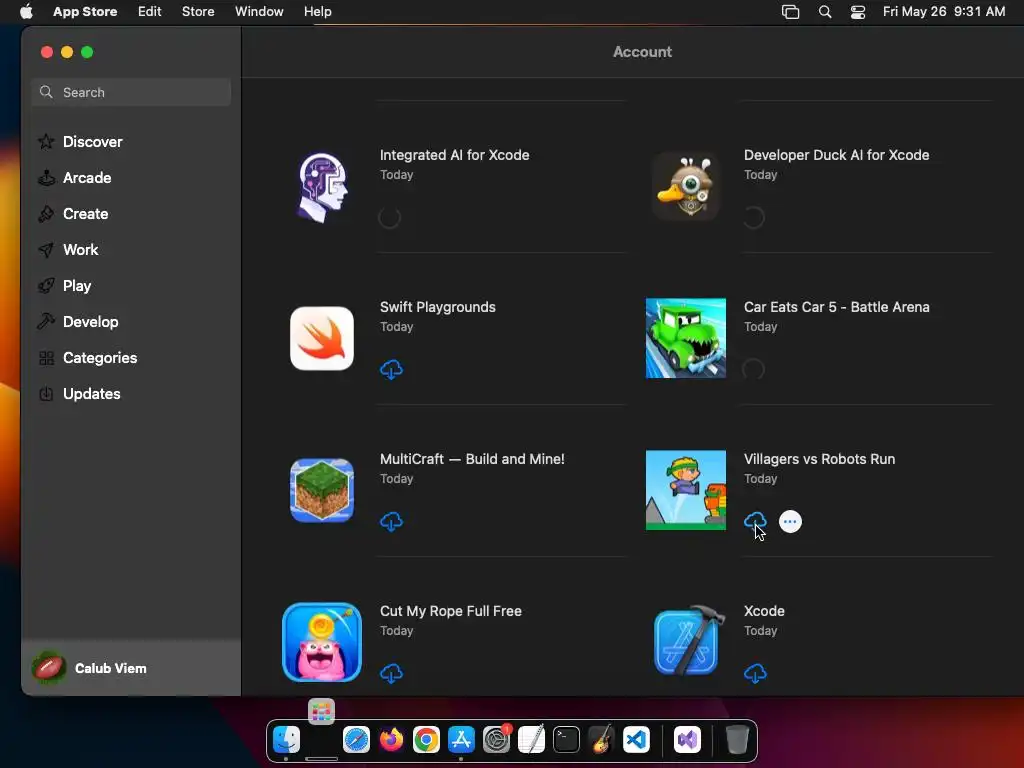Download Xcode with the cloud icon
1024x768 pixels.
755,673
